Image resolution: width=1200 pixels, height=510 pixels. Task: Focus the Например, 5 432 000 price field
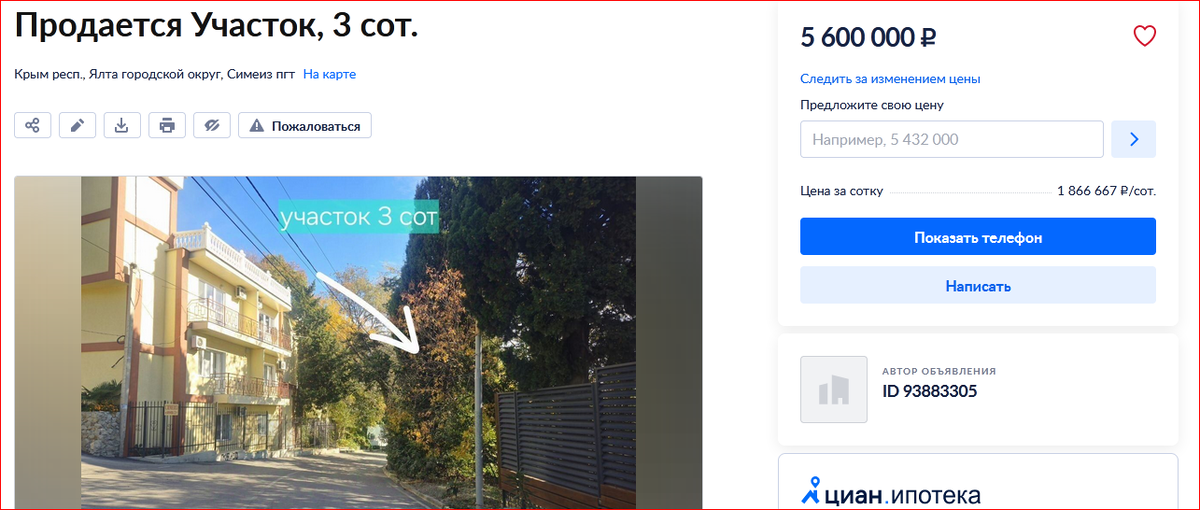(x=952, y=140)
